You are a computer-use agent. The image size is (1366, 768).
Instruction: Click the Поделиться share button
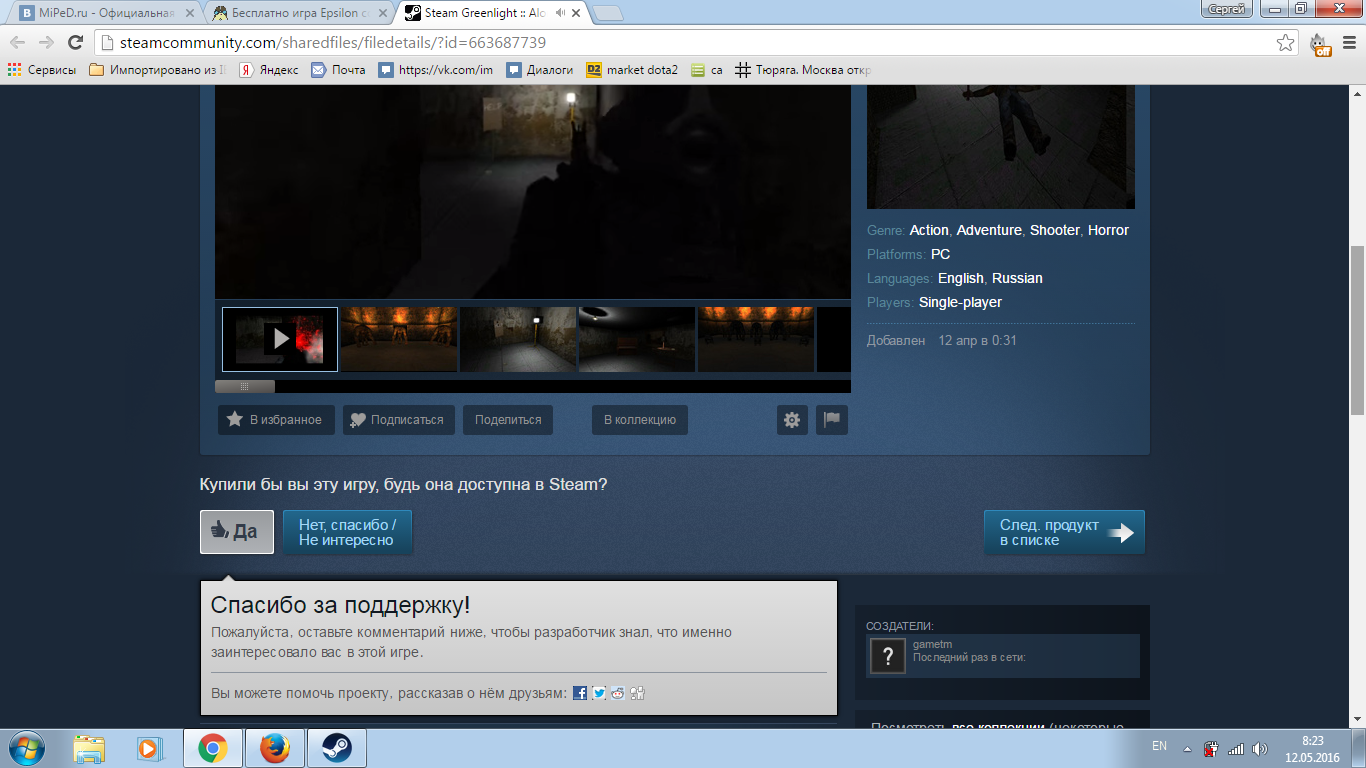[x=508, y=420]
